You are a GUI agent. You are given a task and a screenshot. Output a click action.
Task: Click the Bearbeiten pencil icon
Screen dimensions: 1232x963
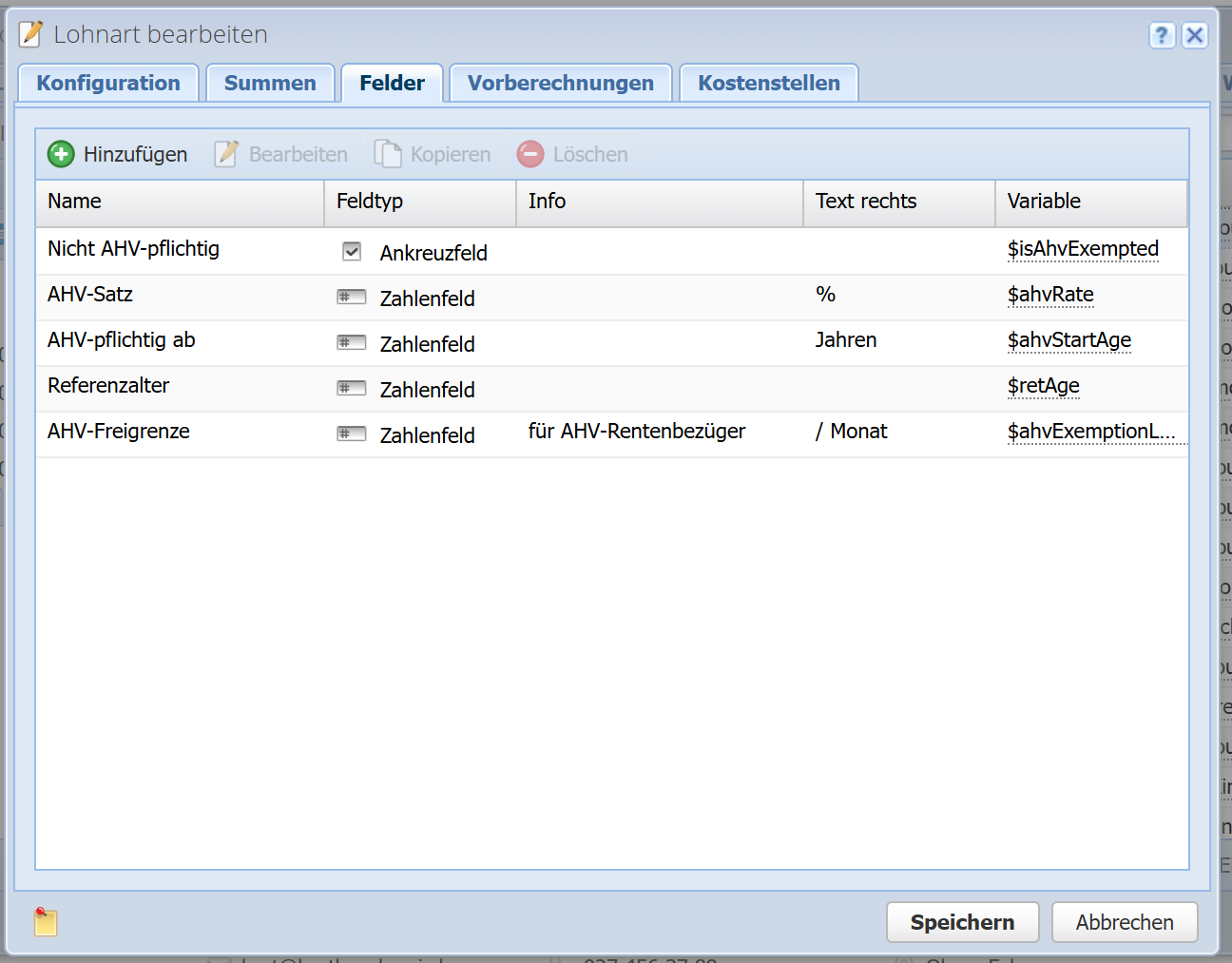click(x=226, y=154)
